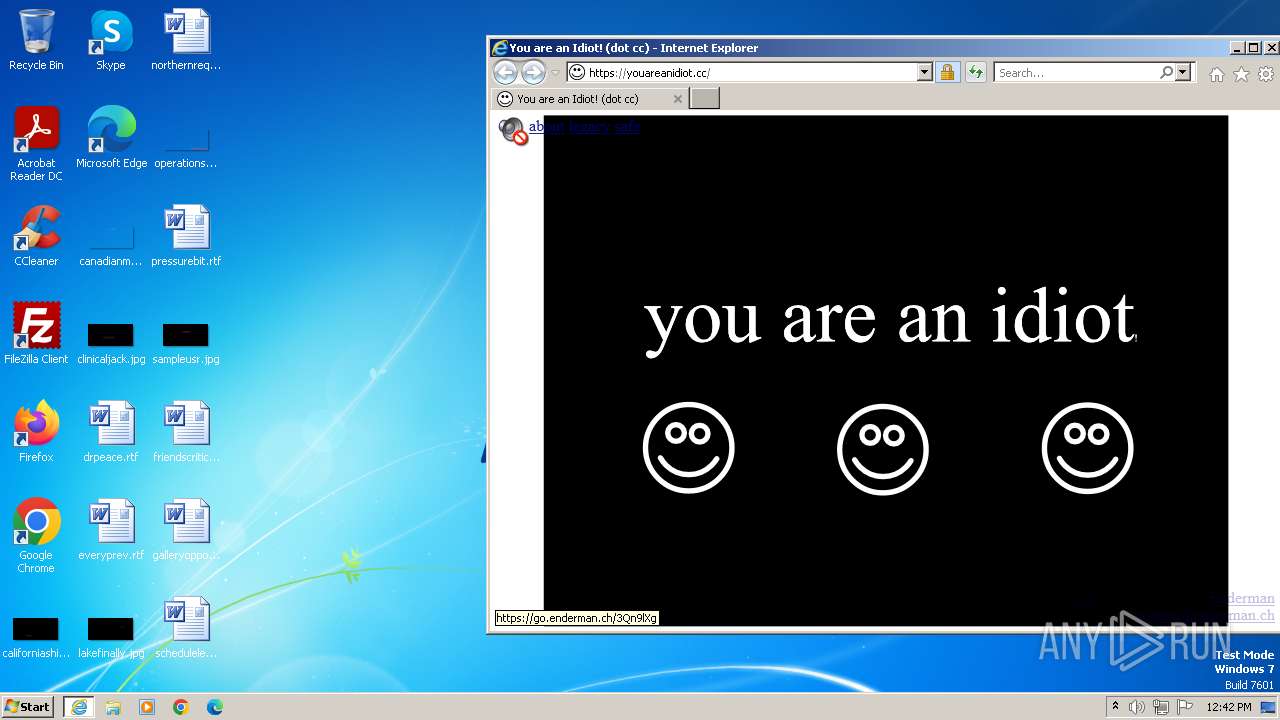Open File Explorer from taskbar
The height and width of the screenshot is (720, 1280).
click(x=113, y=706)
